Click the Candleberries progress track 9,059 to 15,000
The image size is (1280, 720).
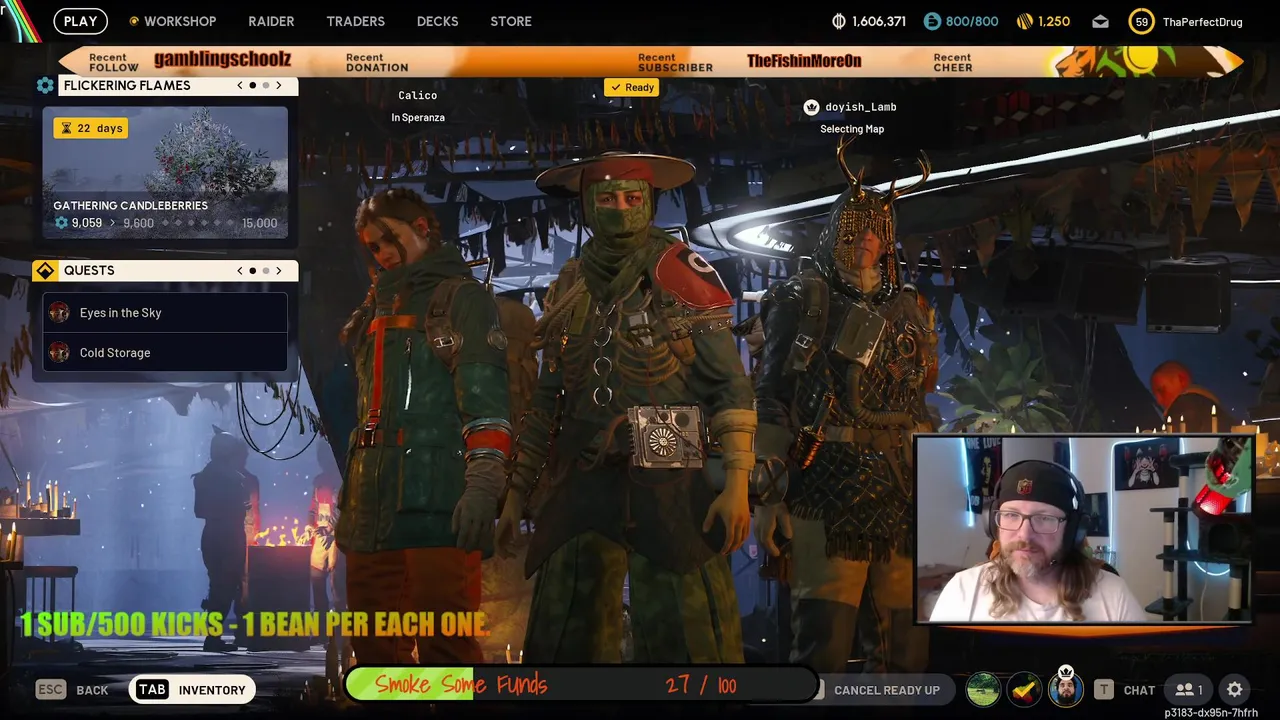click(x=165, y=223)
